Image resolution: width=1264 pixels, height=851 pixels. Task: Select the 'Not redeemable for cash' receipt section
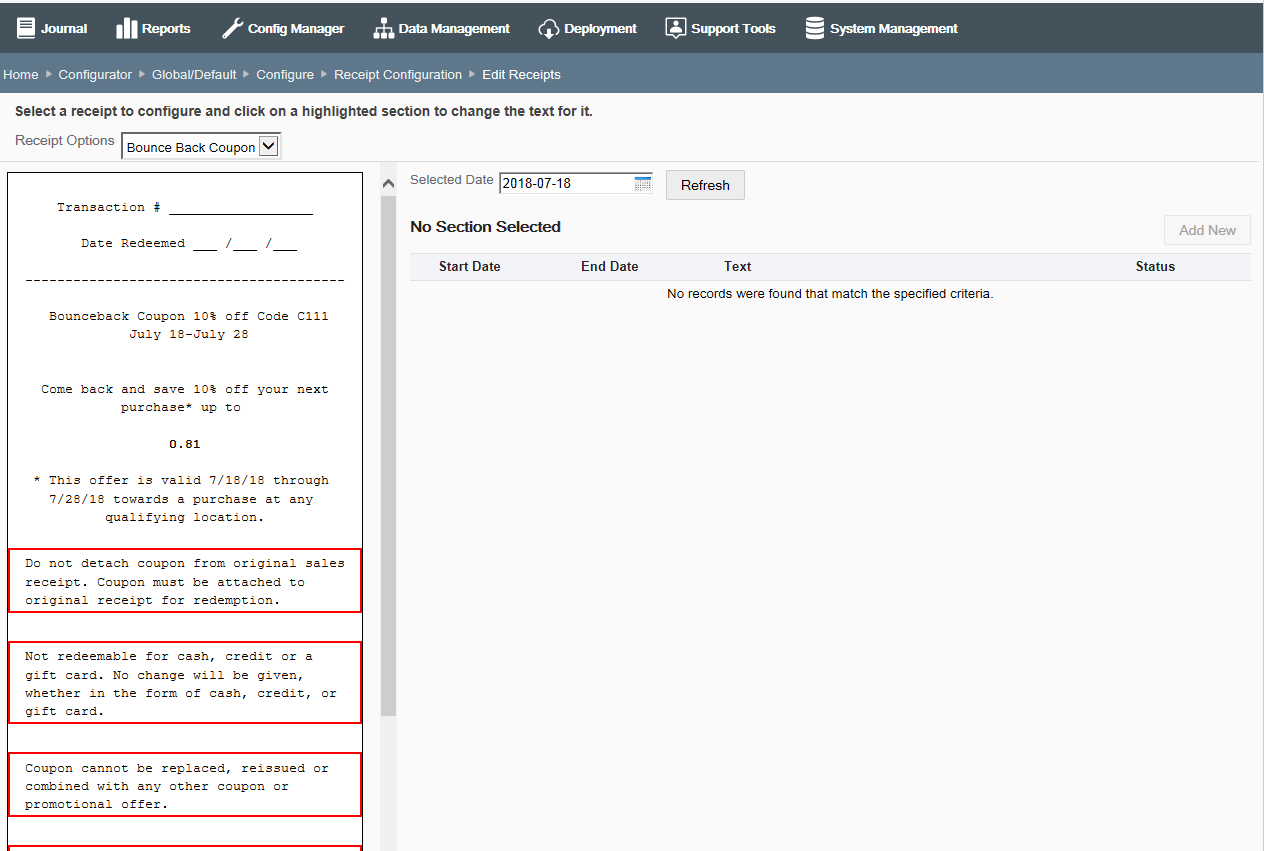click(185, 683)
